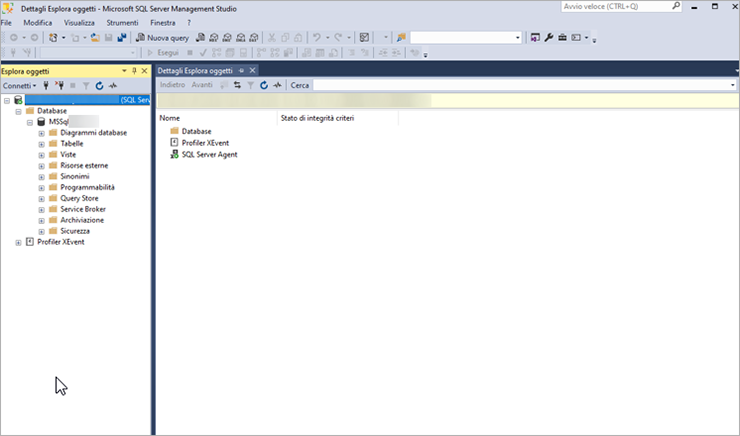Click the new project icon in toolbar
The height and width of the screenshot is (436, 740).
click(53, 38)
